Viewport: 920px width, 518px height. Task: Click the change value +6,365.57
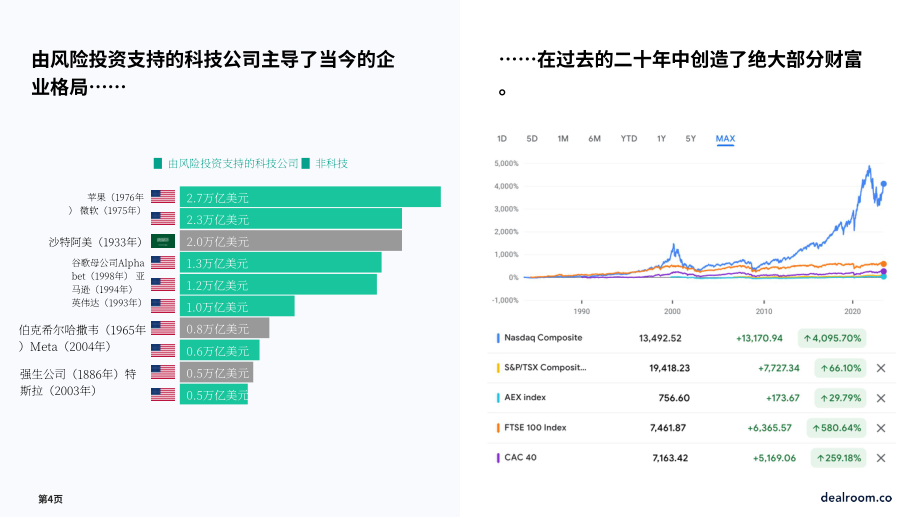(769, 428)
